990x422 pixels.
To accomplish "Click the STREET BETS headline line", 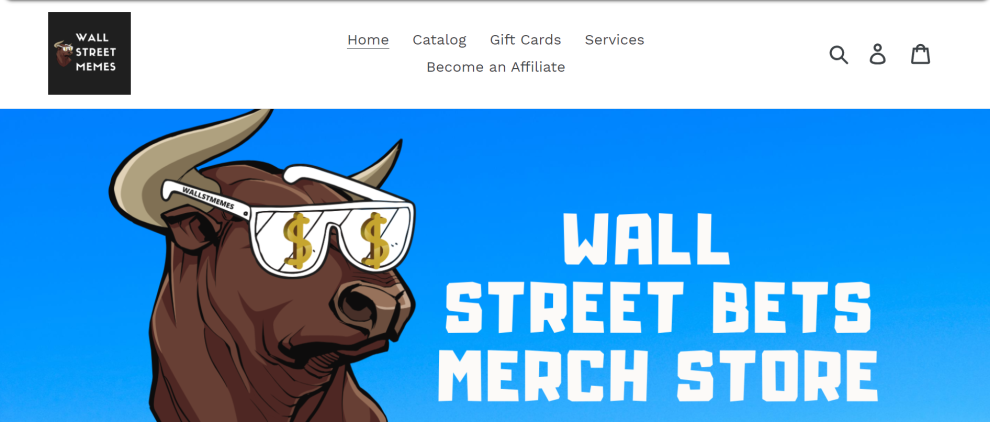I will point(658,306).
